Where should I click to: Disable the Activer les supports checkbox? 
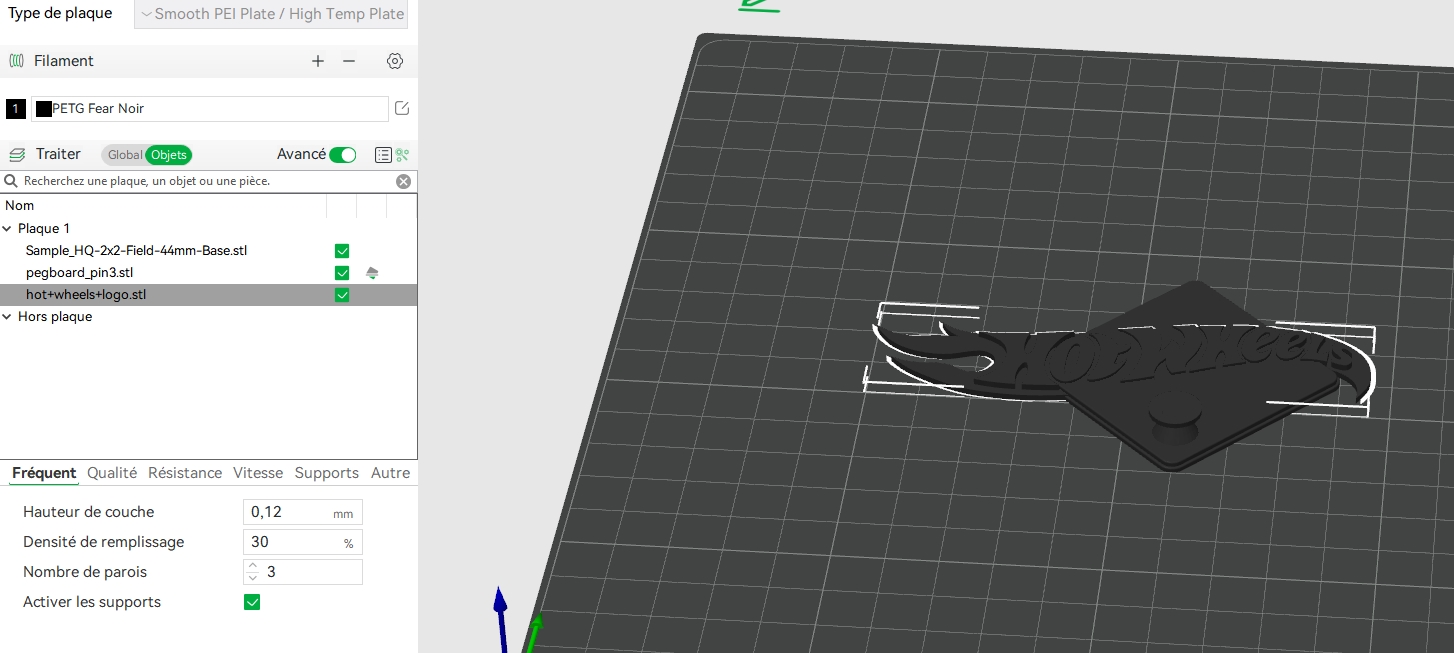(x=252, y=602)
